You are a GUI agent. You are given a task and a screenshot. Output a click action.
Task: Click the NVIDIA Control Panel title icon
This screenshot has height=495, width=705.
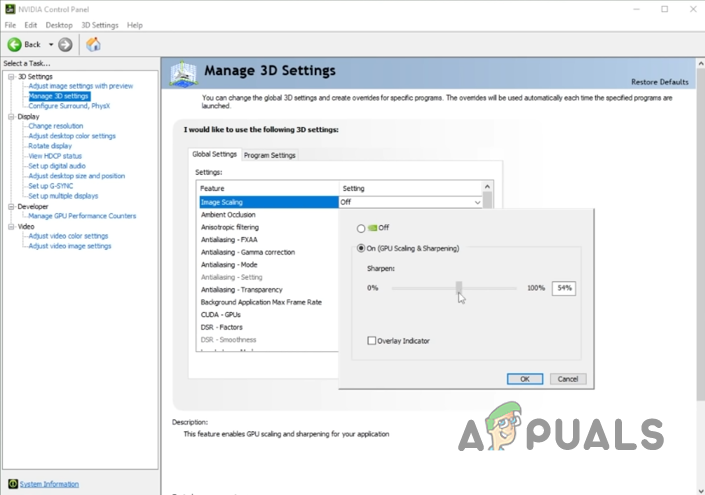(10, 9)
